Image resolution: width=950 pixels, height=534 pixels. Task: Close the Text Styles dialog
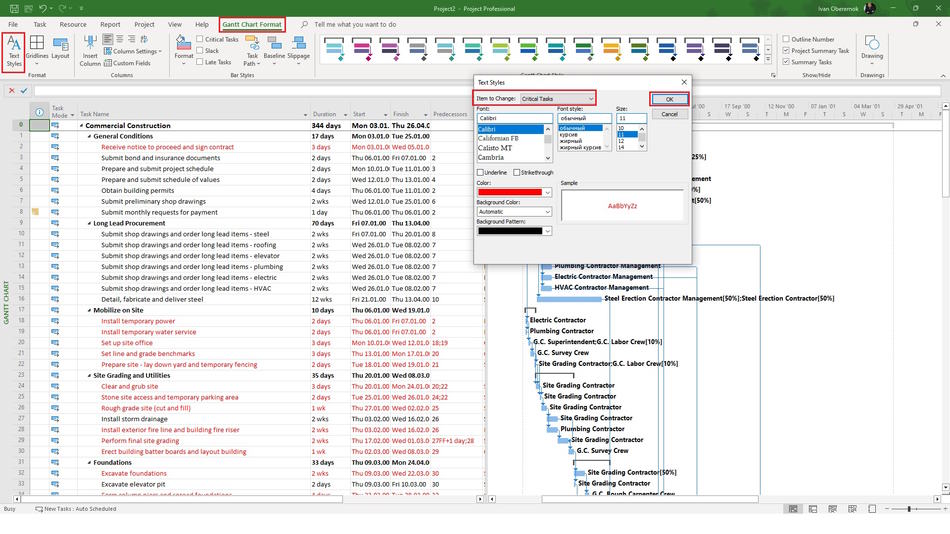(684, 82)
